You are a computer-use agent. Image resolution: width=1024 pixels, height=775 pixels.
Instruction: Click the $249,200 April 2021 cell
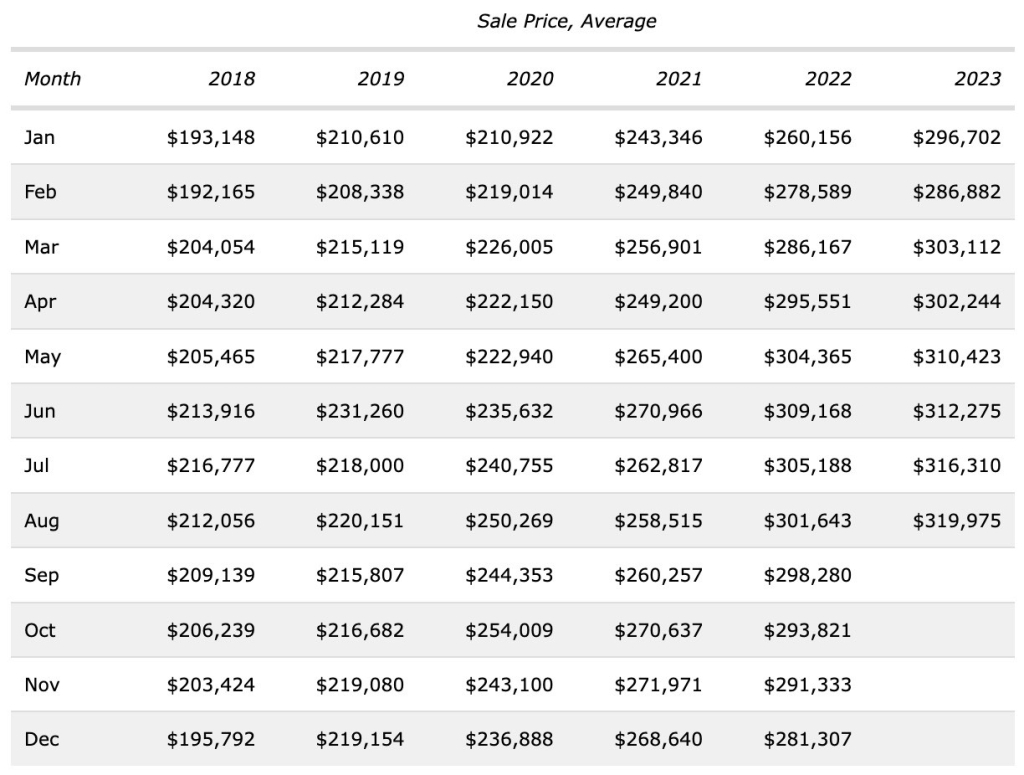(658, 301)
